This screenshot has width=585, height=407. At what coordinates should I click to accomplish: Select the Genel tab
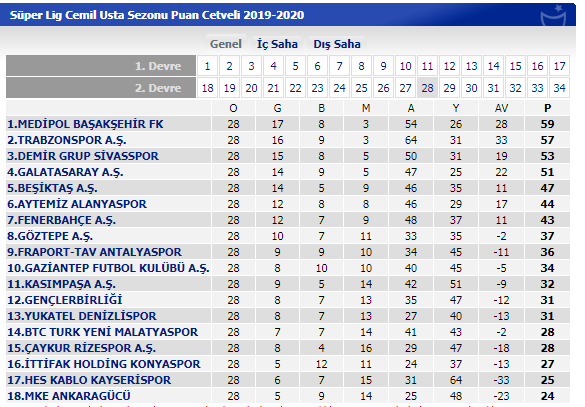point(226,44)
